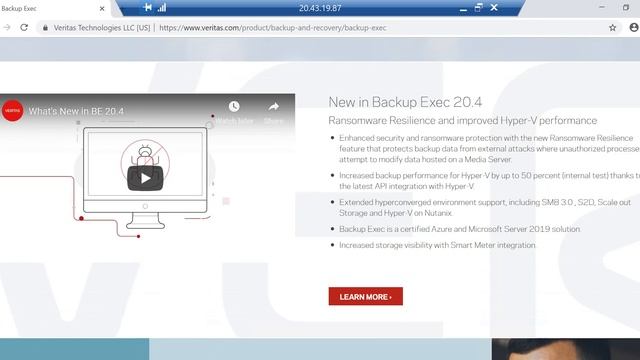
Task: Click the video thumbnail monitor illustration
Action: pyautogui.click(x=145, y=178)
